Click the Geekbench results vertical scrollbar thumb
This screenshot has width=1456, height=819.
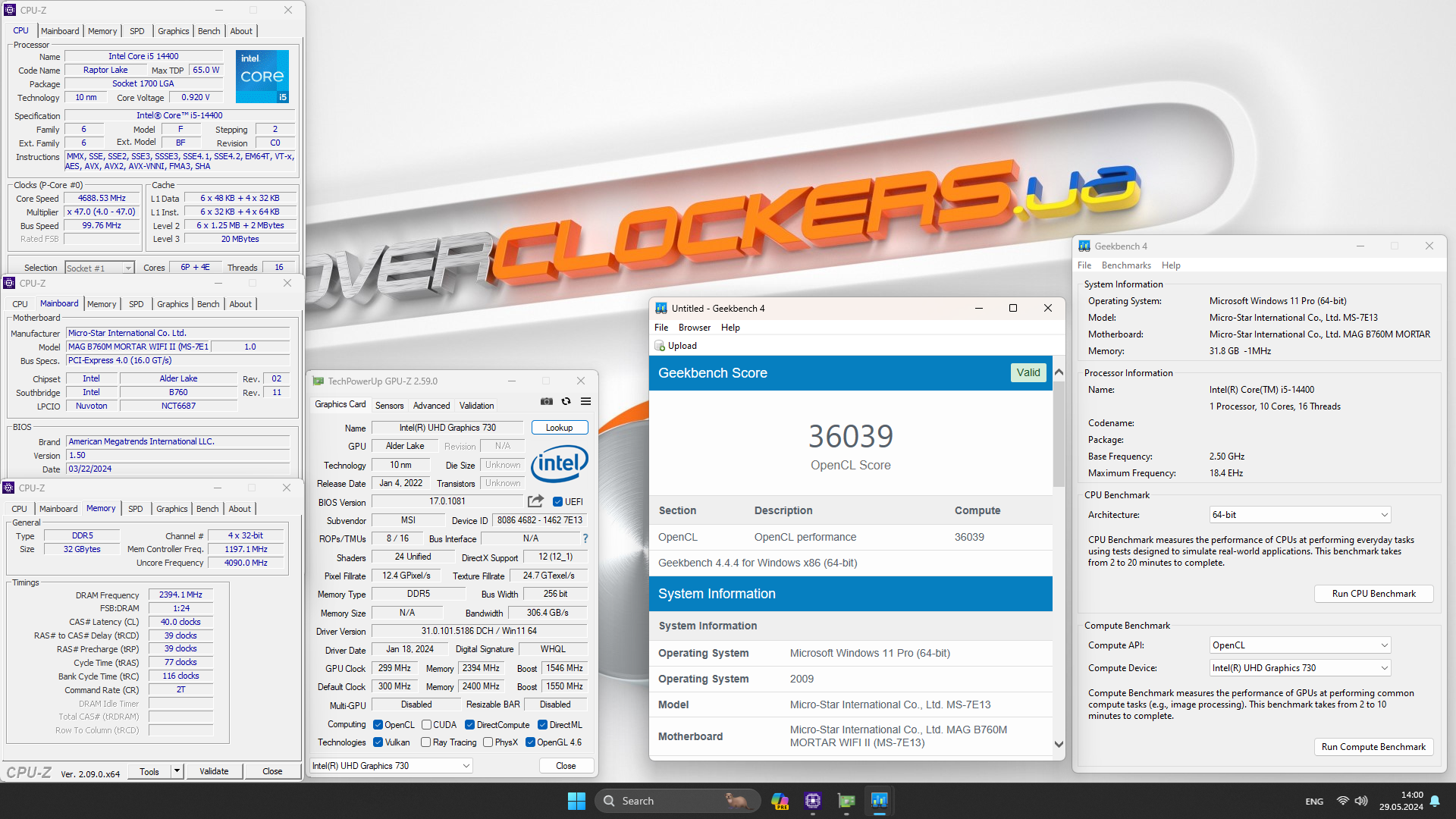1059,434
